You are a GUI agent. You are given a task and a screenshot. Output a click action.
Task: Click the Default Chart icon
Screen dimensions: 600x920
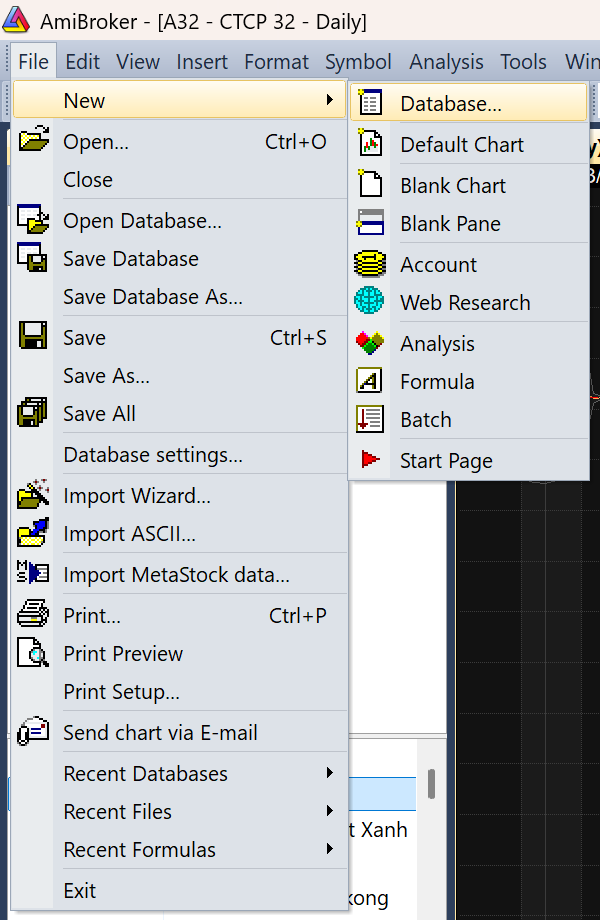coord(370,143)
